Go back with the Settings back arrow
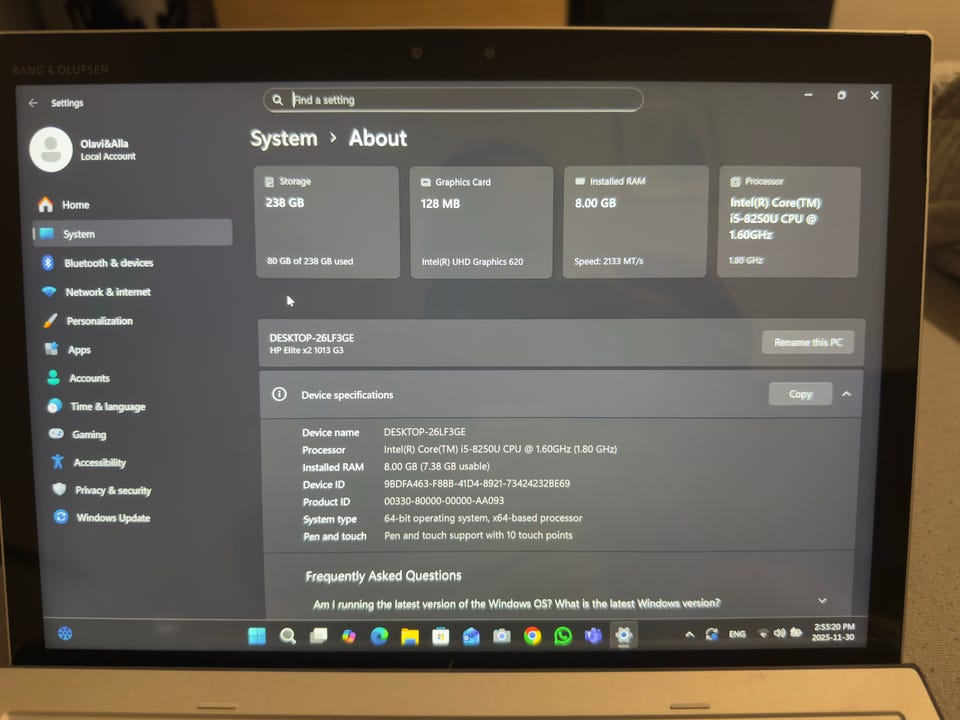The width and height of the screenshot is (960, 720). coord(33,103)
